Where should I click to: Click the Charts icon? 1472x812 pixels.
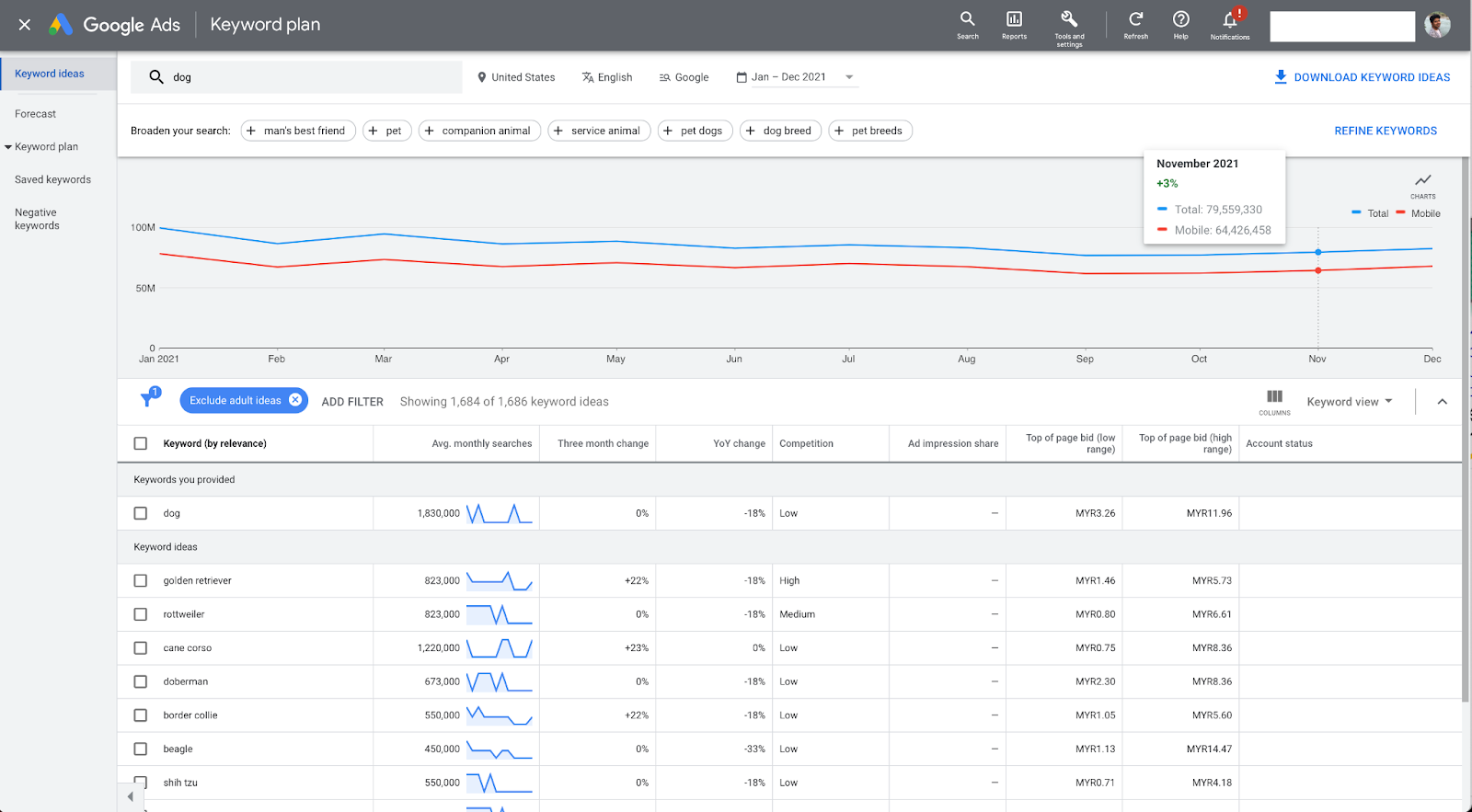[x=1422, y=181]
